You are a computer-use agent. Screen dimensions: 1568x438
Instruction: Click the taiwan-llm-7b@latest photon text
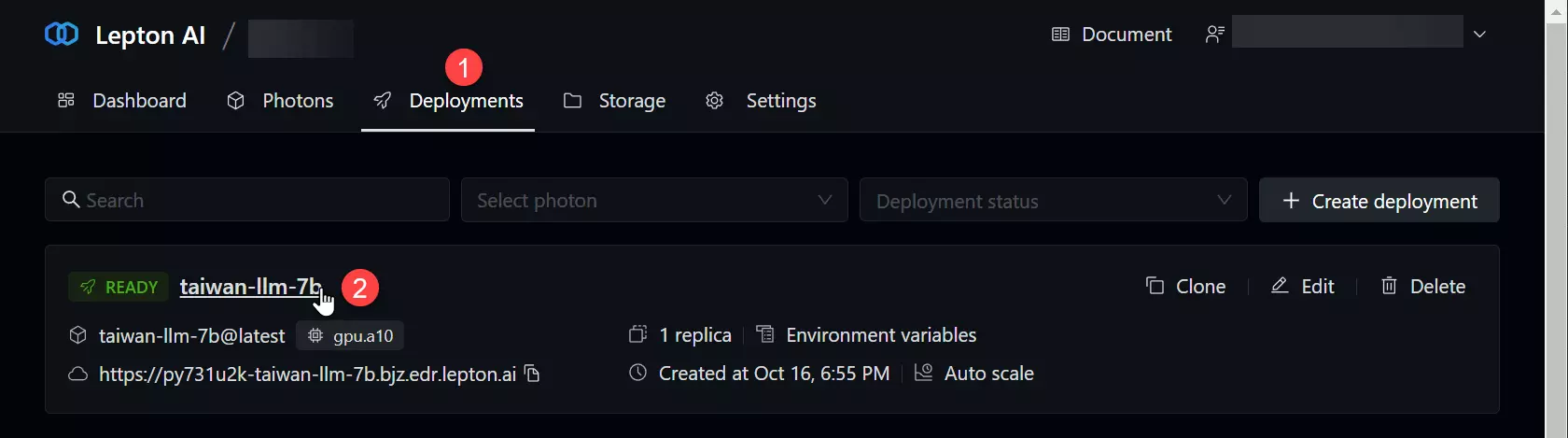point(191,336)
